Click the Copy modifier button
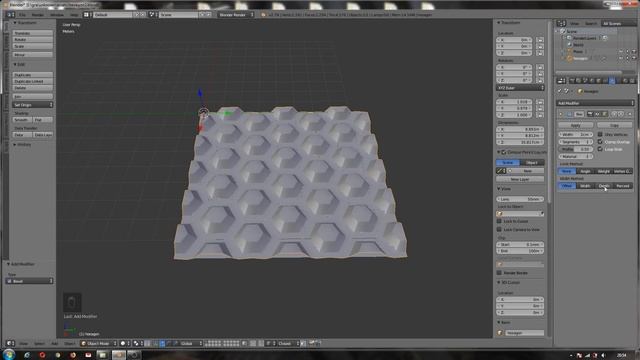 614,125
